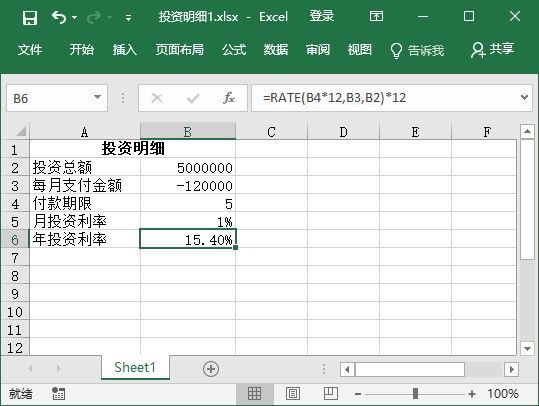Click into the formula bar text
539x406 pixels.
click(385, 98)
